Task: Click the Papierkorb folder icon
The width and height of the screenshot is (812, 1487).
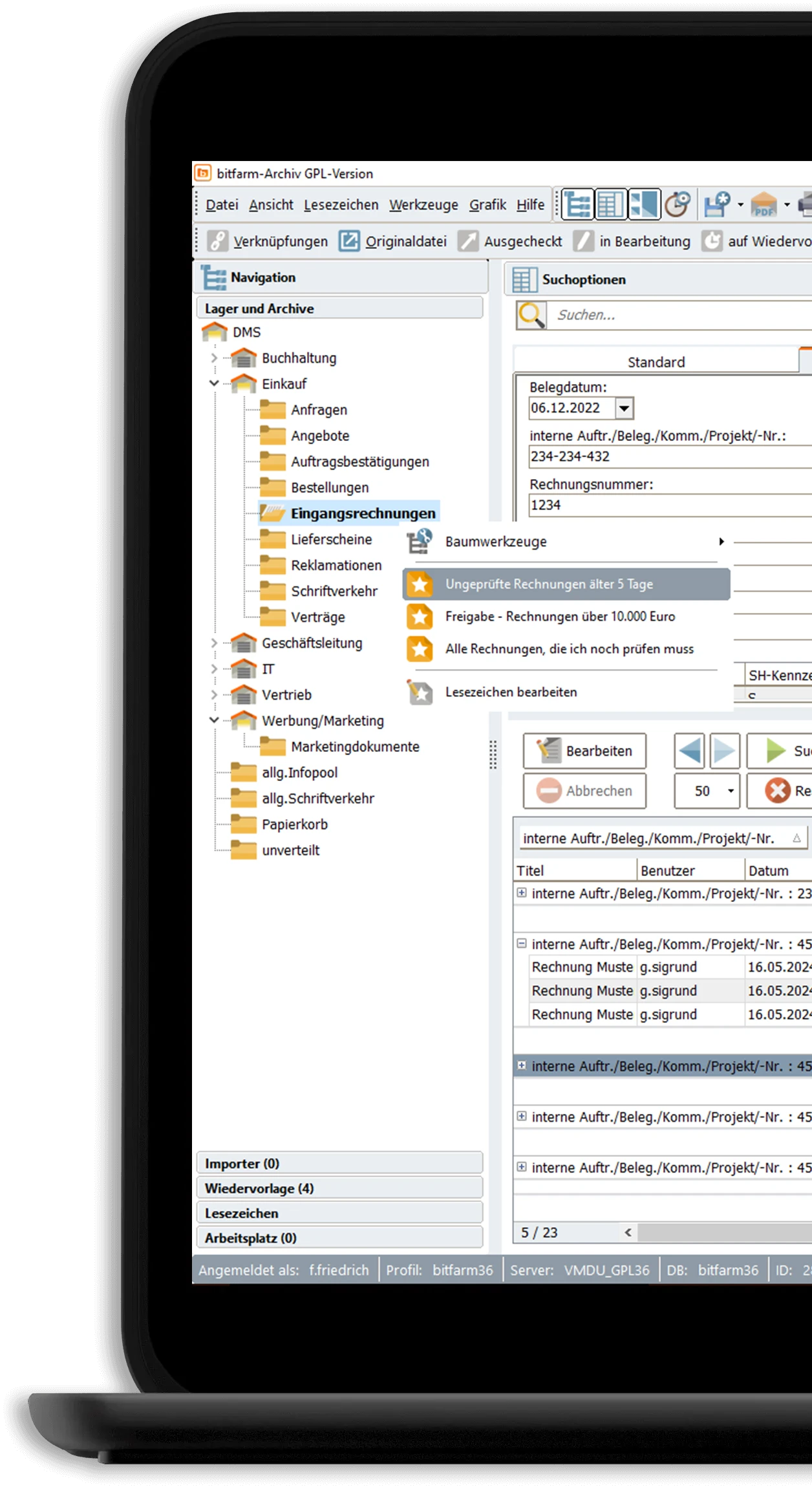Action: [x=244, y=824]
